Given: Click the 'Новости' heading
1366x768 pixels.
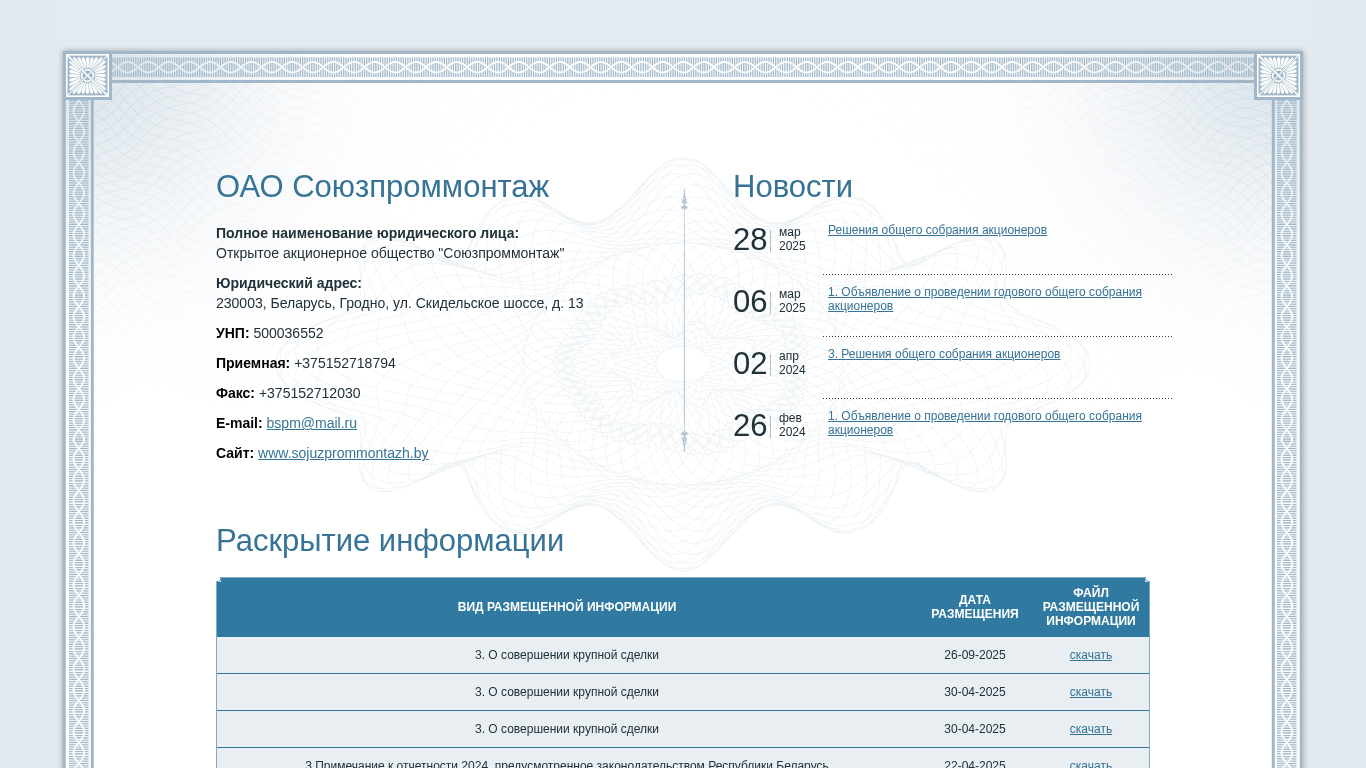Looking at the screenshot, I should tap(793, 187).
